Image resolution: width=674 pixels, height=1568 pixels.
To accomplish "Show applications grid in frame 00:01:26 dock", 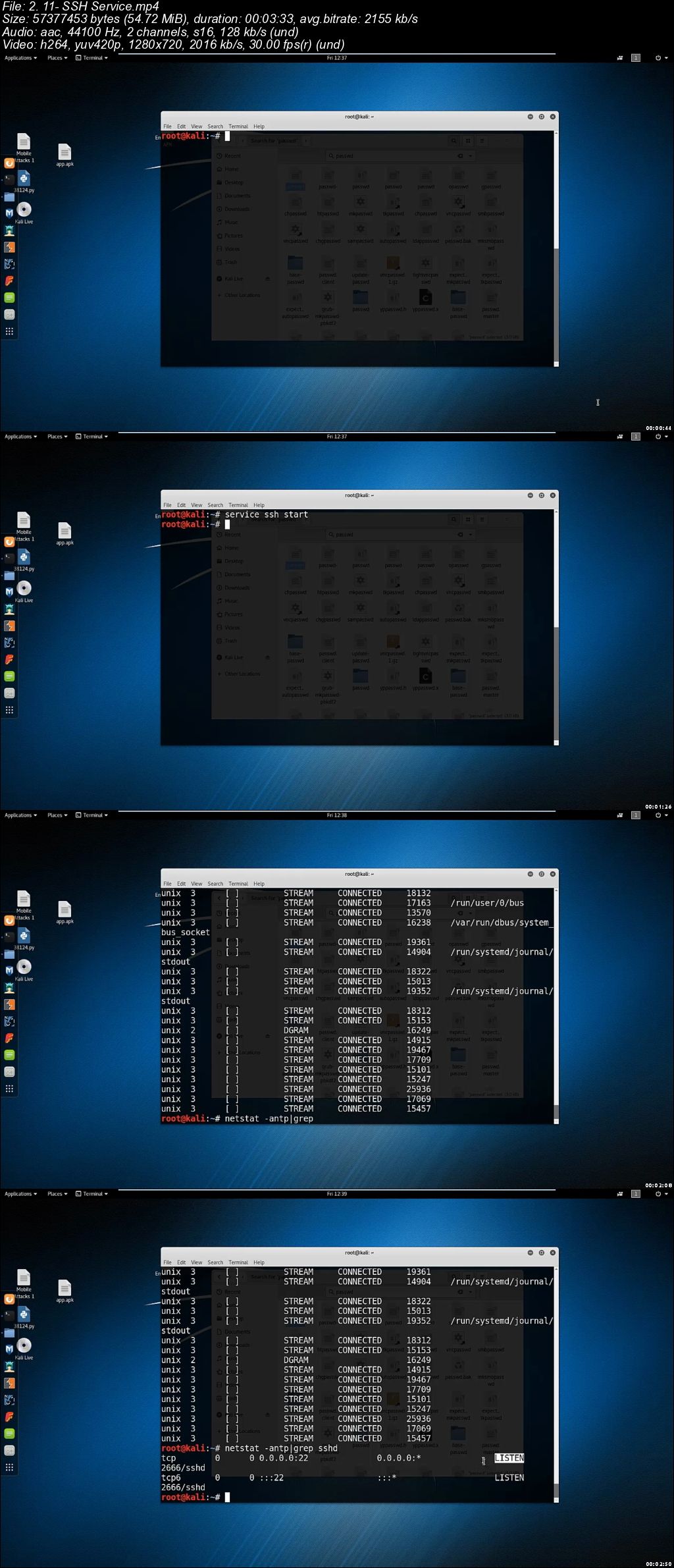I will click(9, 710).
